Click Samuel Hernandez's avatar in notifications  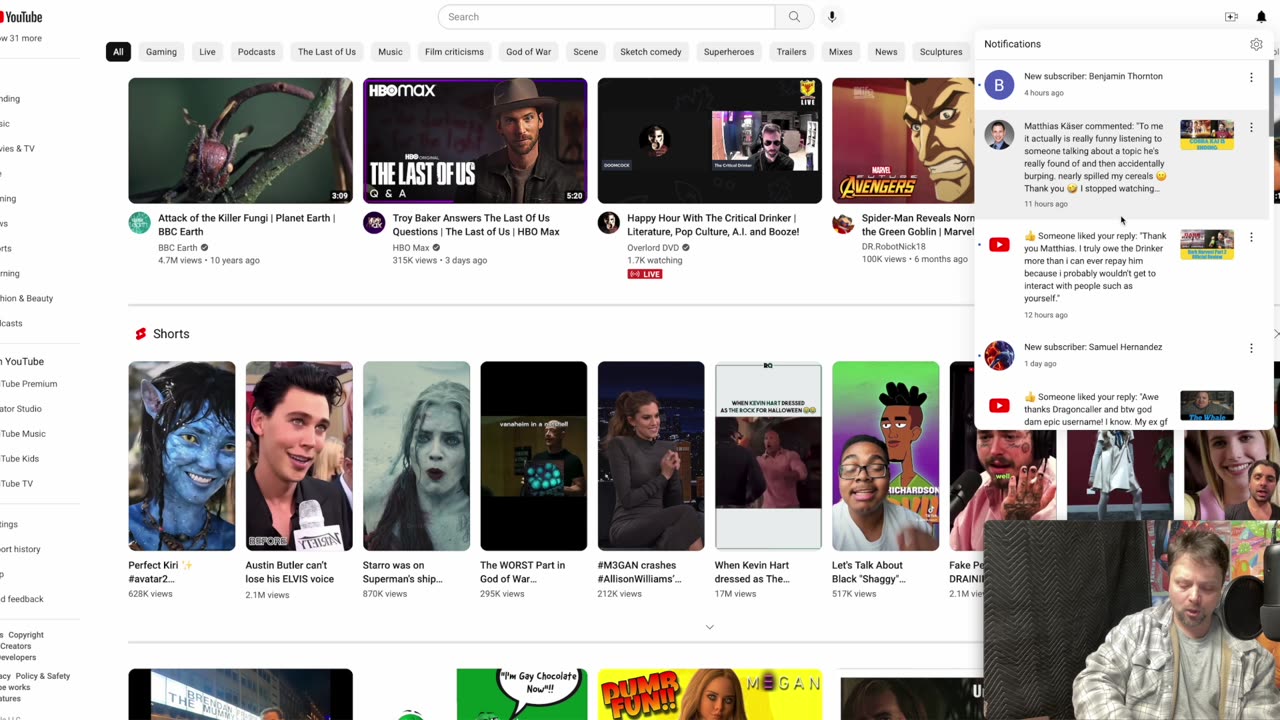click(999, 355)
